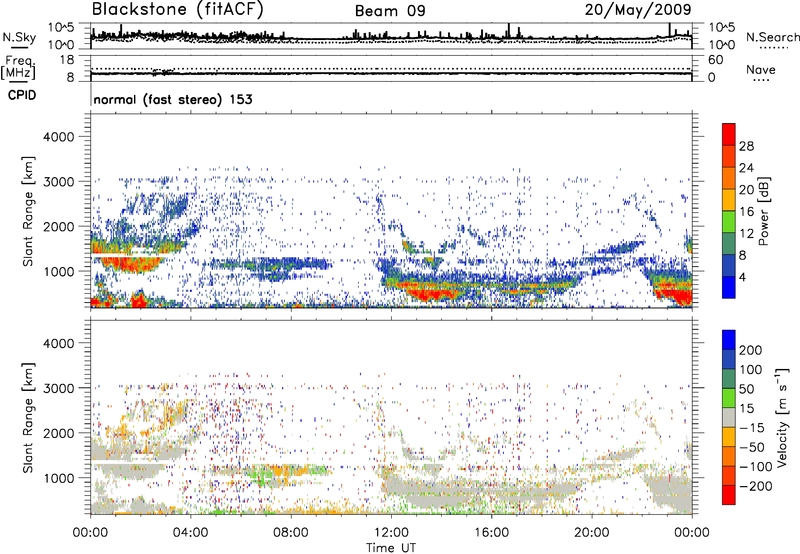Click the 'N.Sky' legend label

[19, 37]
